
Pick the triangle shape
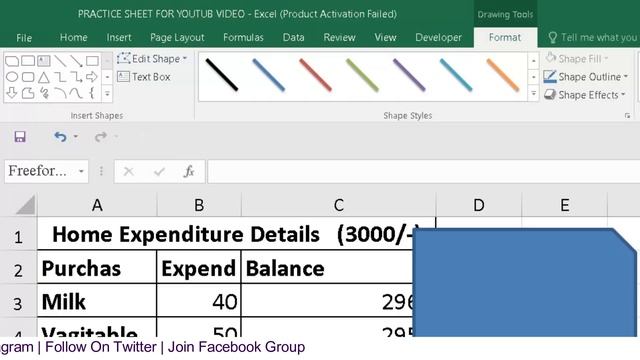click(x=44, y=77)
